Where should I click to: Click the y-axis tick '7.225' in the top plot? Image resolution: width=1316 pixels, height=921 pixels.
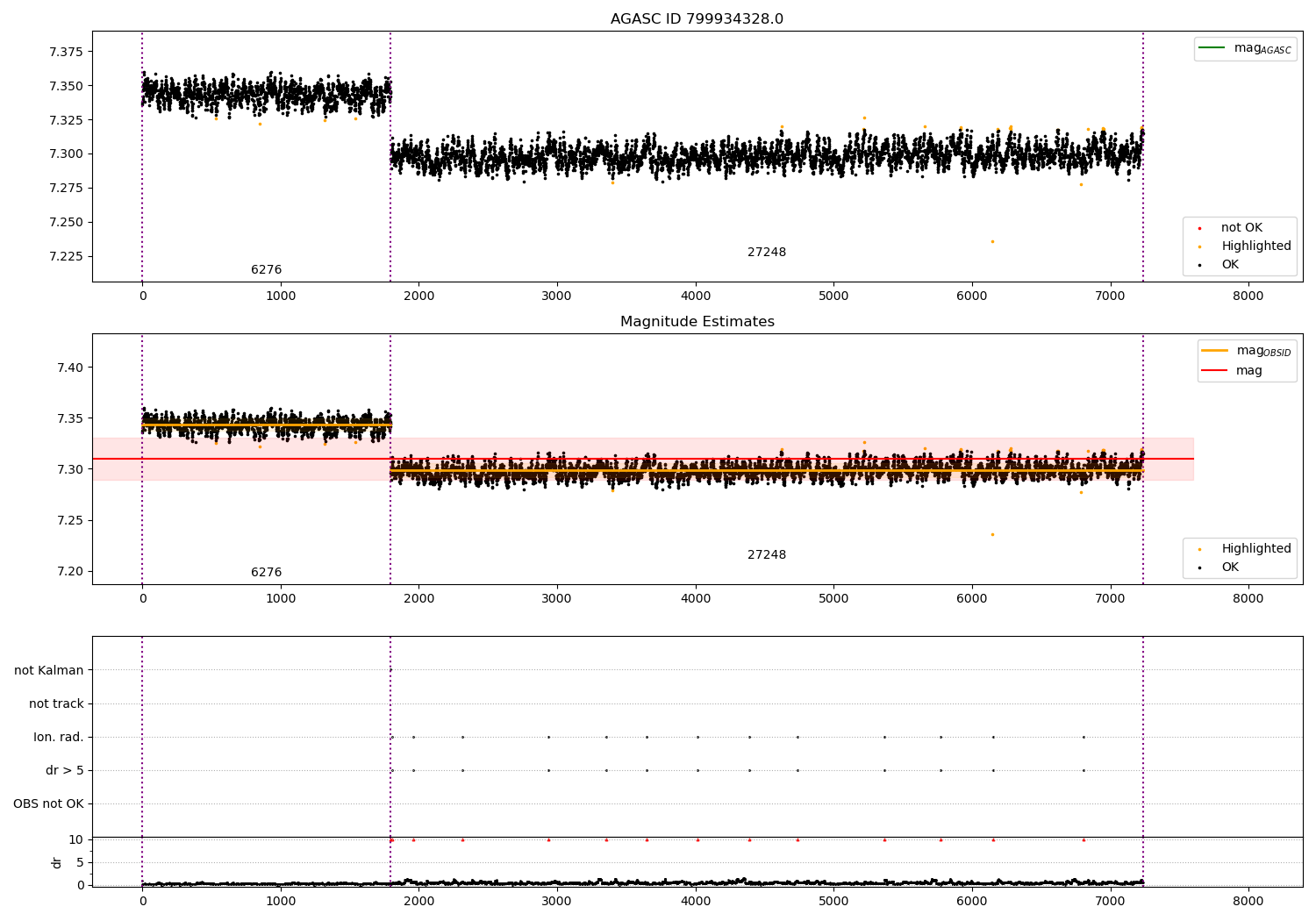tap(67, 257)
